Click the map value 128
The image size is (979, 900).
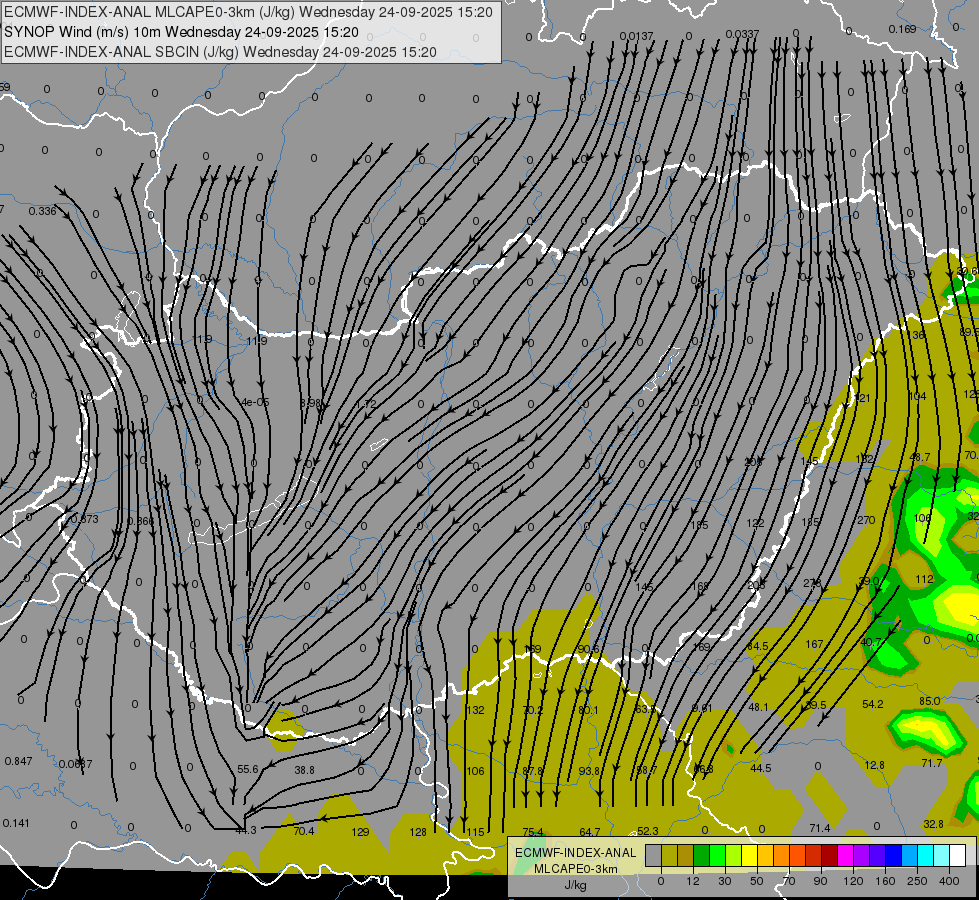418,832
